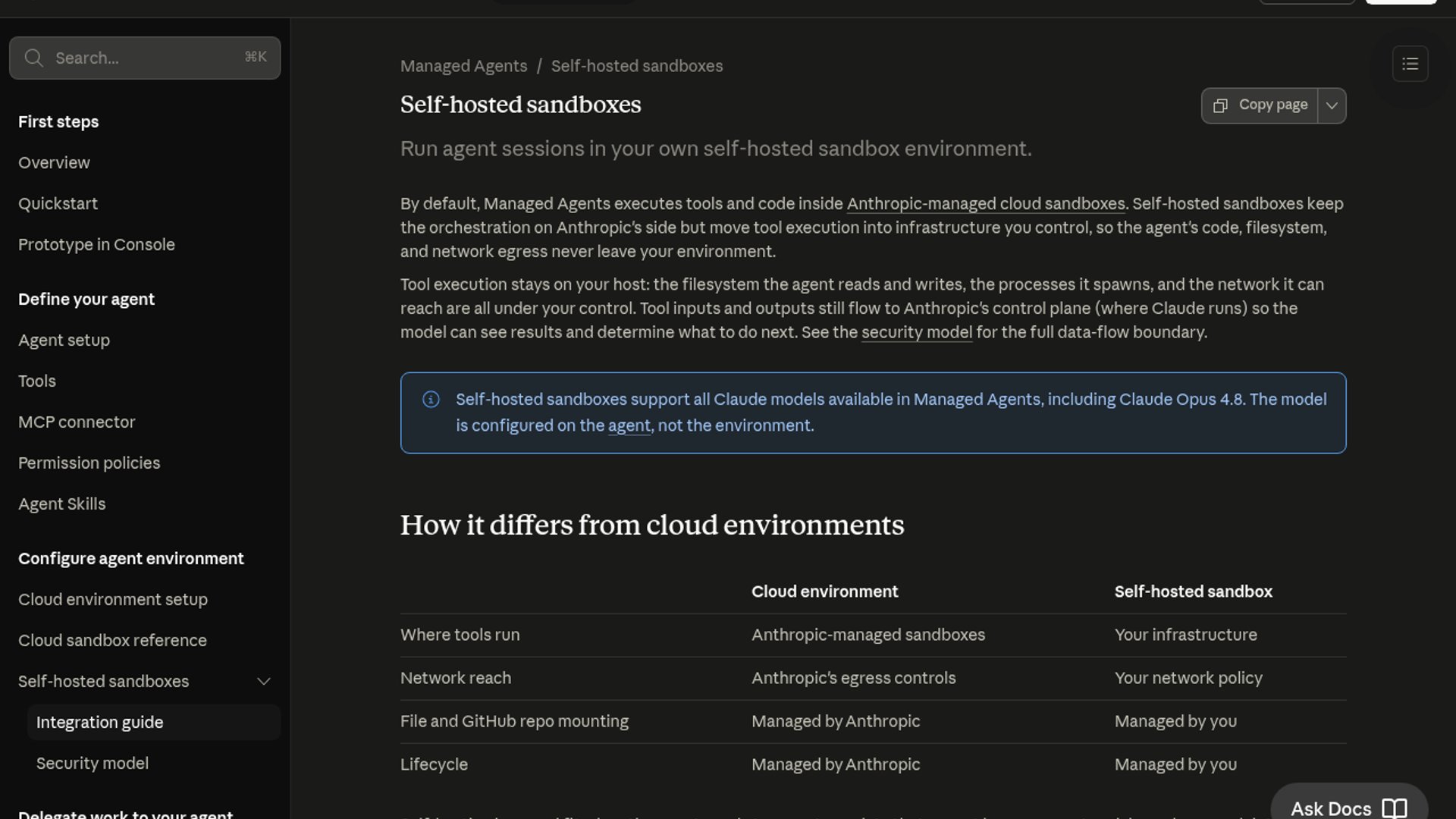Click Managed by Anthropic in Lifecycle row
Viewport: 1456px width, 819px height.
(836, 764)
